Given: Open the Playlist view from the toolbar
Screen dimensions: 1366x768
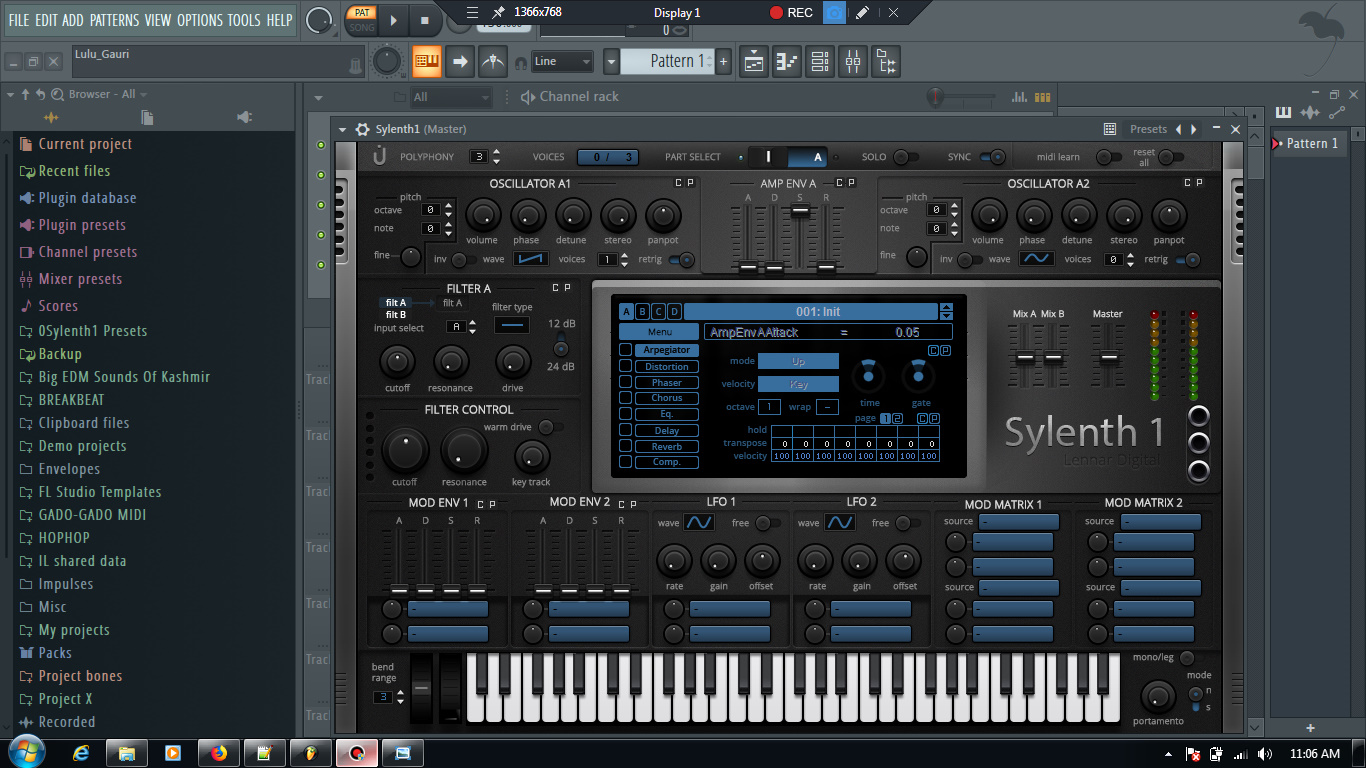Looking at the screenshot, I should tap(753, 61).
